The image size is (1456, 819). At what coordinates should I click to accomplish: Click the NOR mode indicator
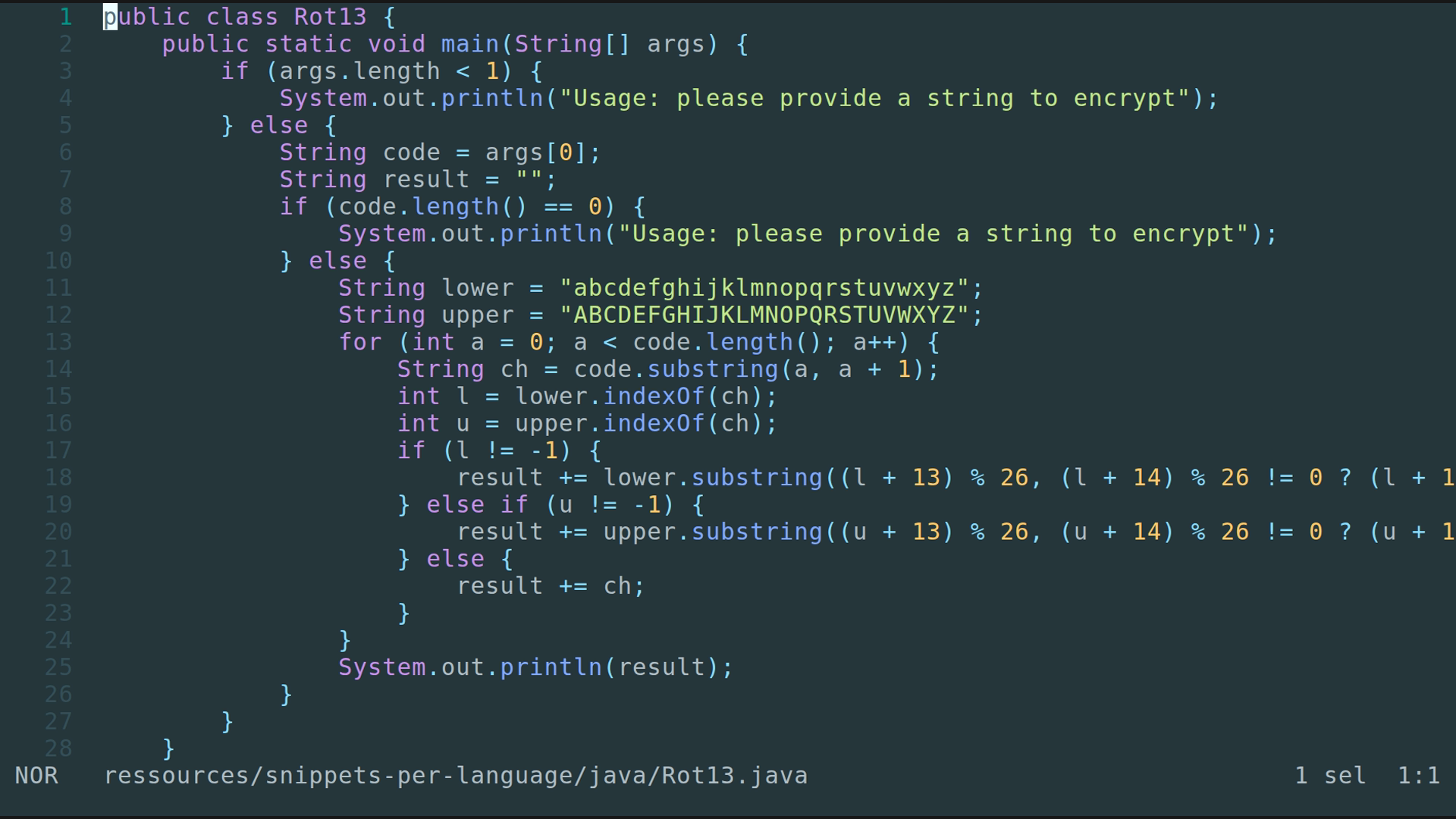(36, 775)
